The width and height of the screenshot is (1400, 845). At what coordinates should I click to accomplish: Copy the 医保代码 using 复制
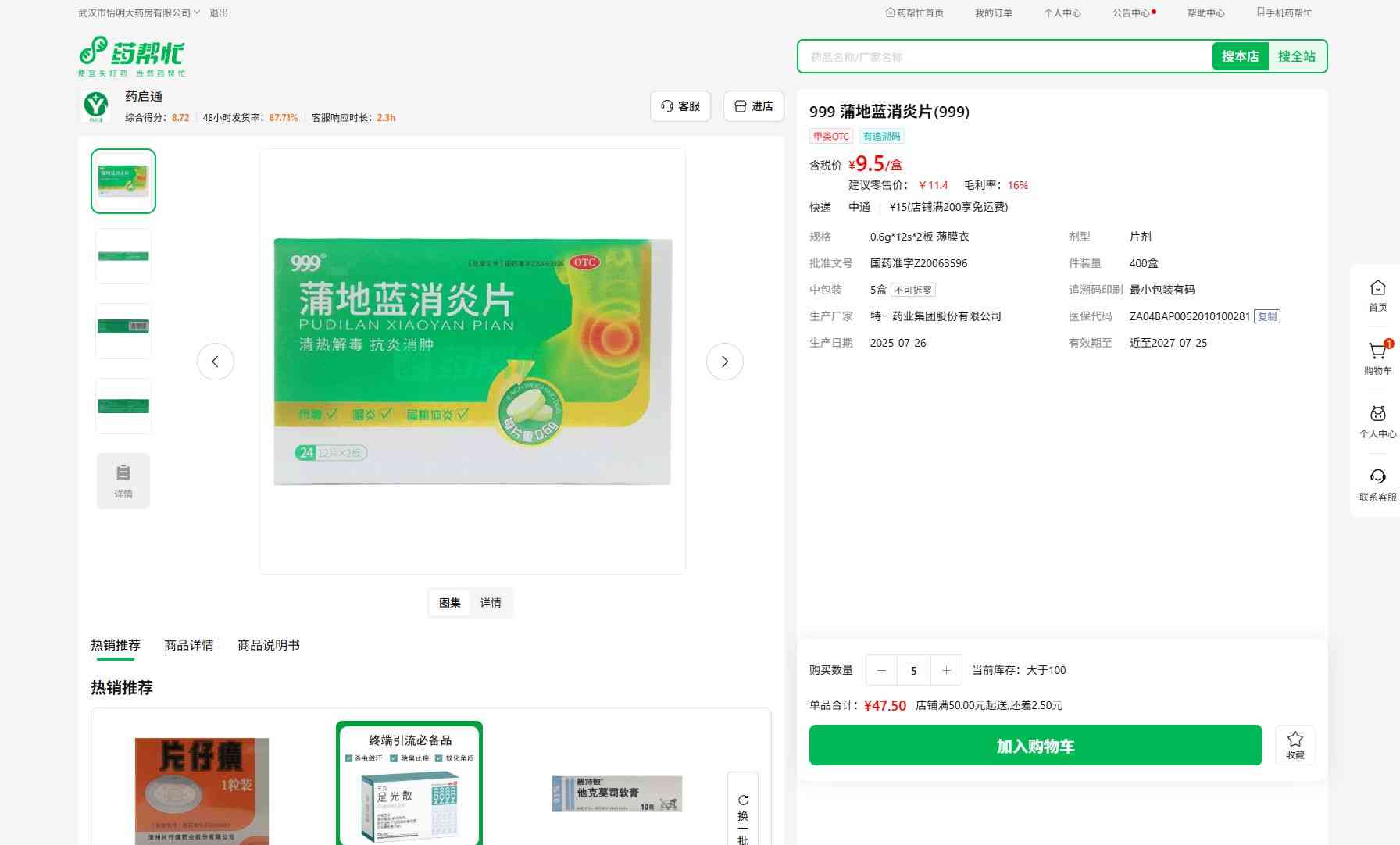[x=1266, y=316]
